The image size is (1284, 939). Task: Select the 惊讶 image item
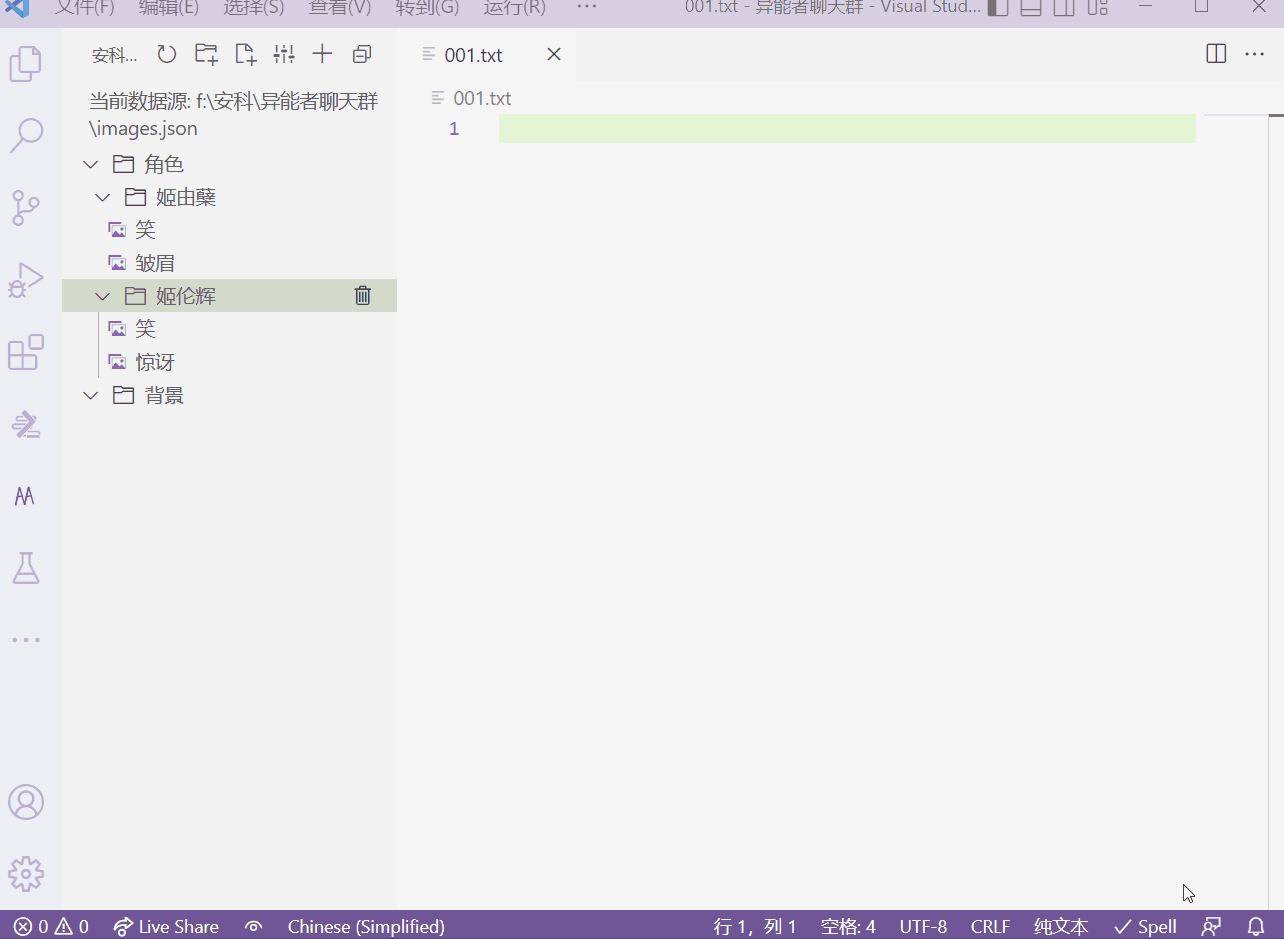pos(155,362)
